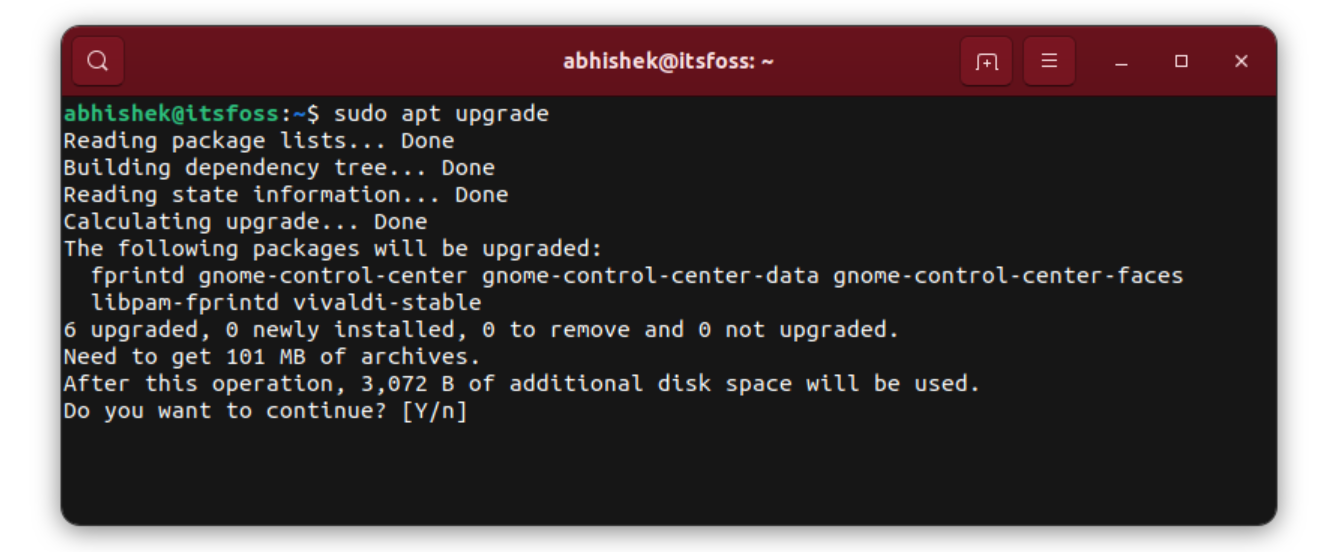1330x552 pixels.
Task: Close the terminal window
Action: pos(1241,62)
